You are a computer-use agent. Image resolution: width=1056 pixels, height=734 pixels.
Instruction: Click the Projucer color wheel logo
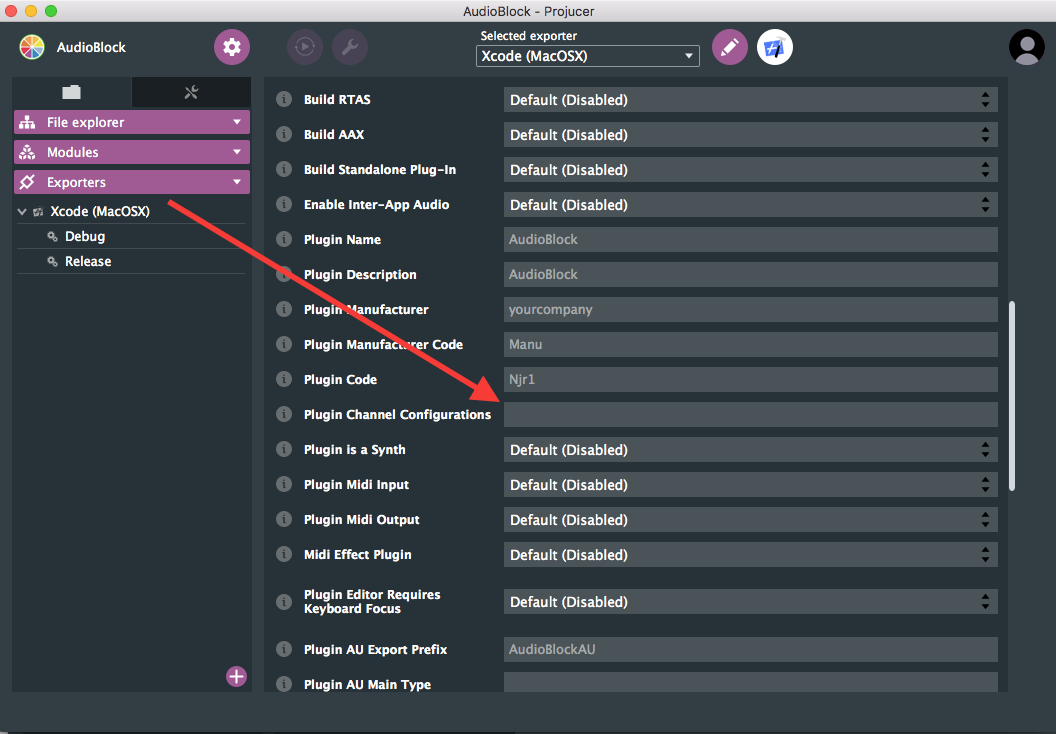[32, 47]
